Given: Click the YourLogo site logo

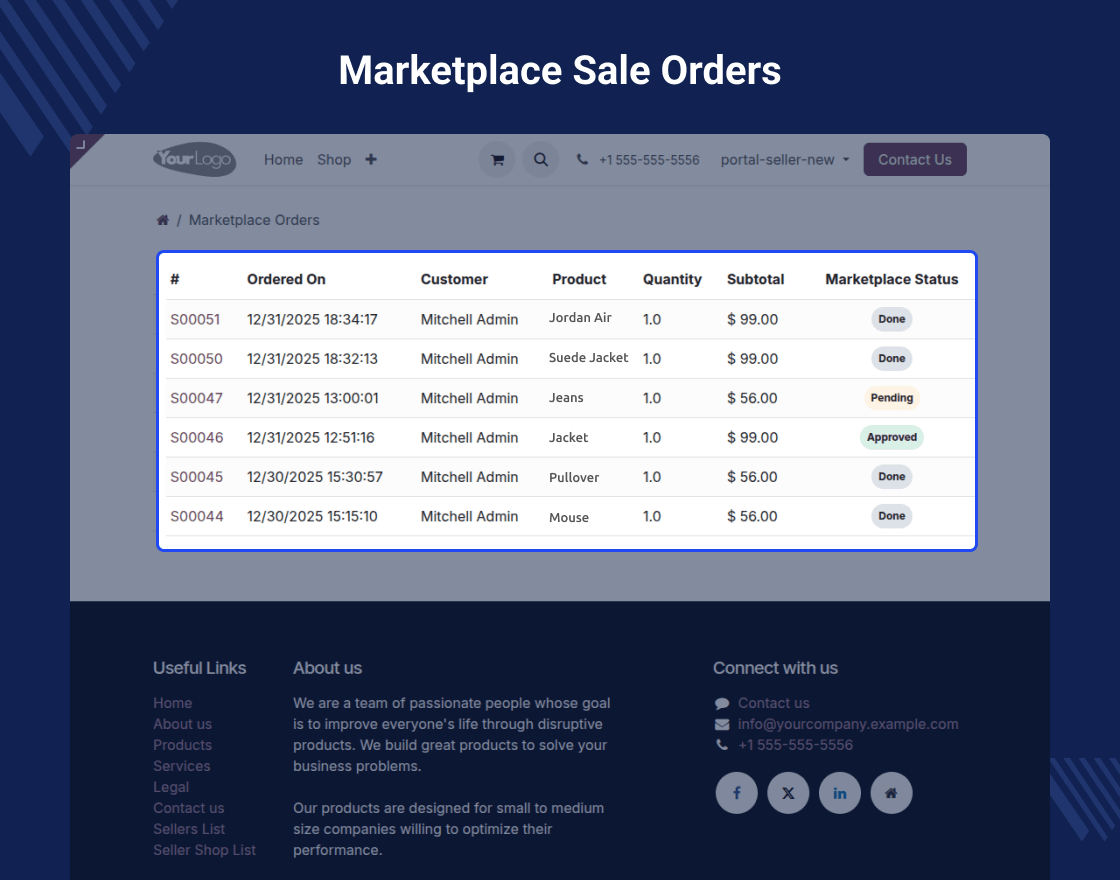Looking at the screenshot, I should 194,159.
